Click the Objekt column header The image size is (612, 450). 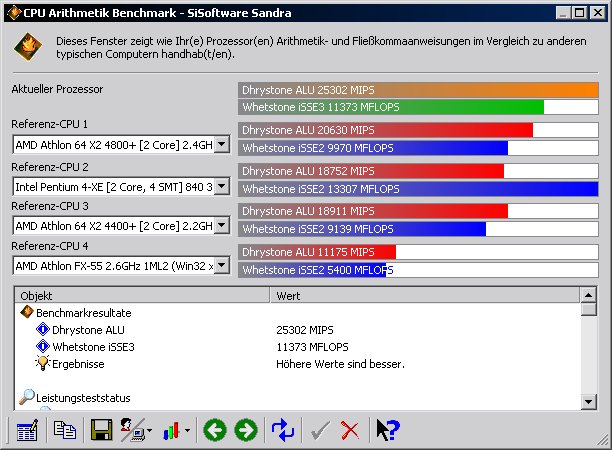click(x=142, y=295)
